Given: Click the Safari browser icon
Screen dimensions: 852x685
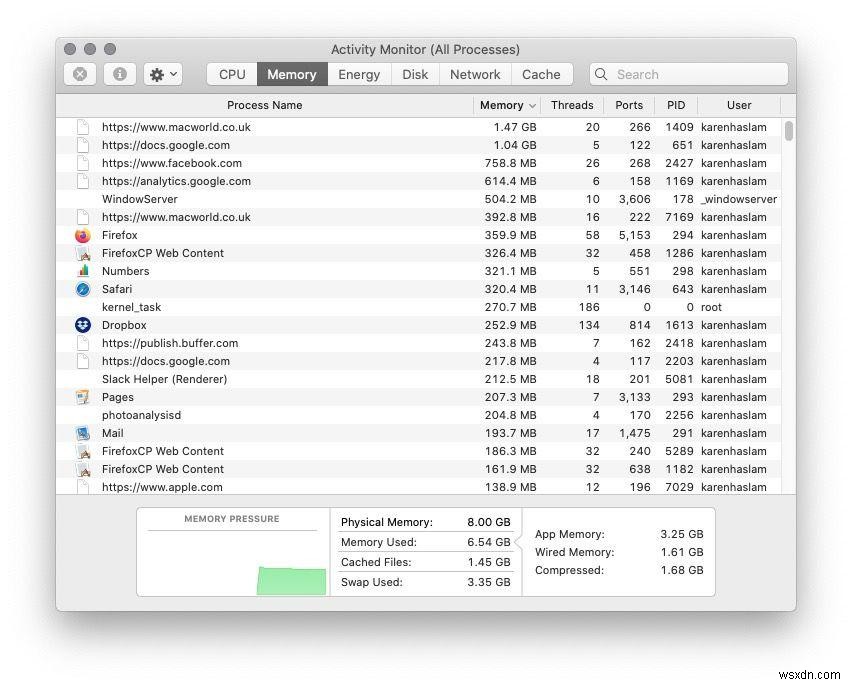Looking at the screenshot, I should coord(81,289).
